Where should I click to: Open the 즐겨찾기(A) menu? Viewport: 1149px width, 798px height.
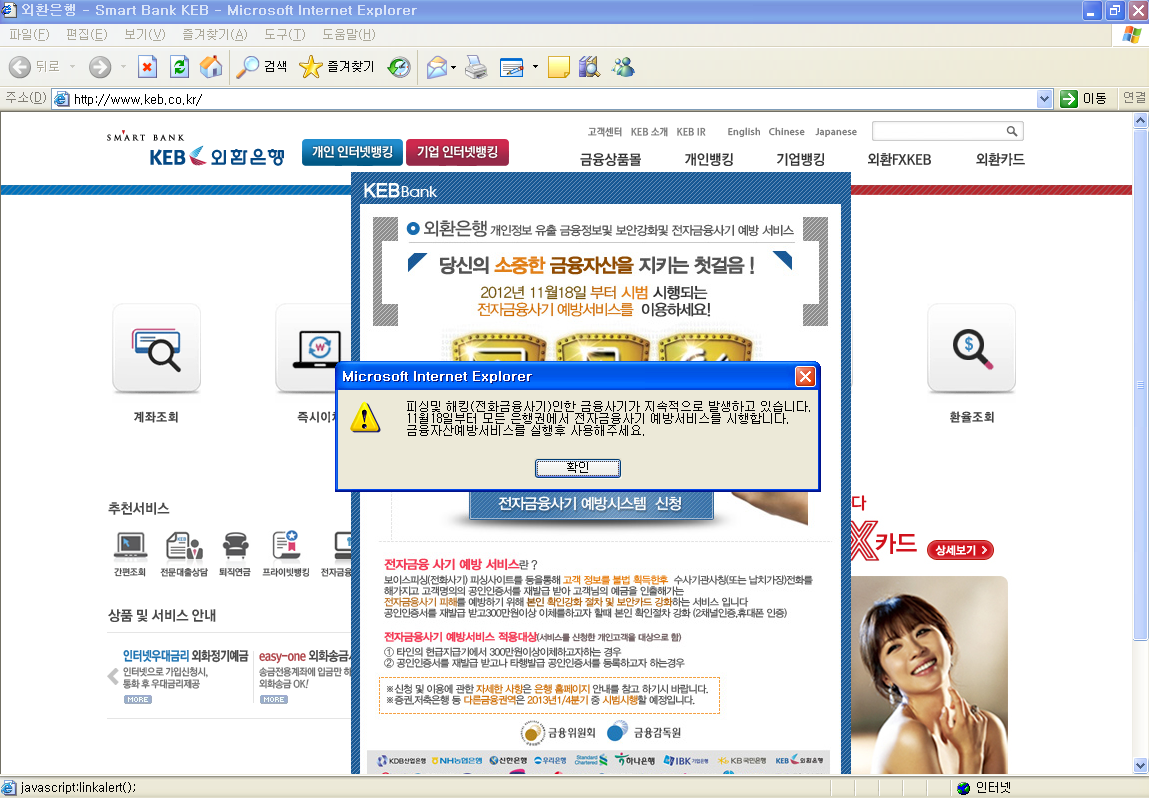pyautogui.click(x=215, y=34)
